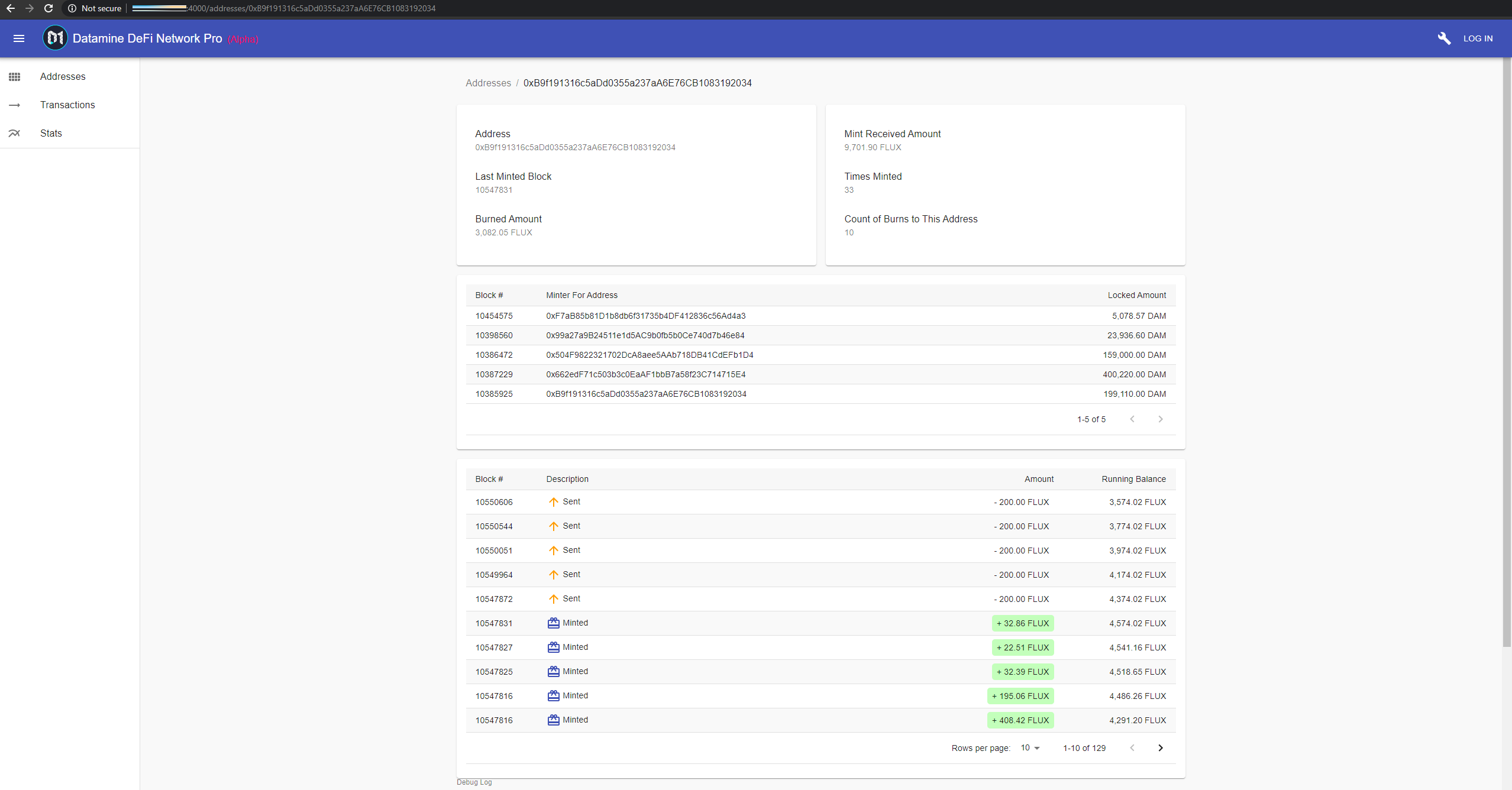Image resolution: width=1512 pixels, height=790 pixels.
Task: Click Minted gift icon for the +195.06 FLUX row
Action: point(553,696)
